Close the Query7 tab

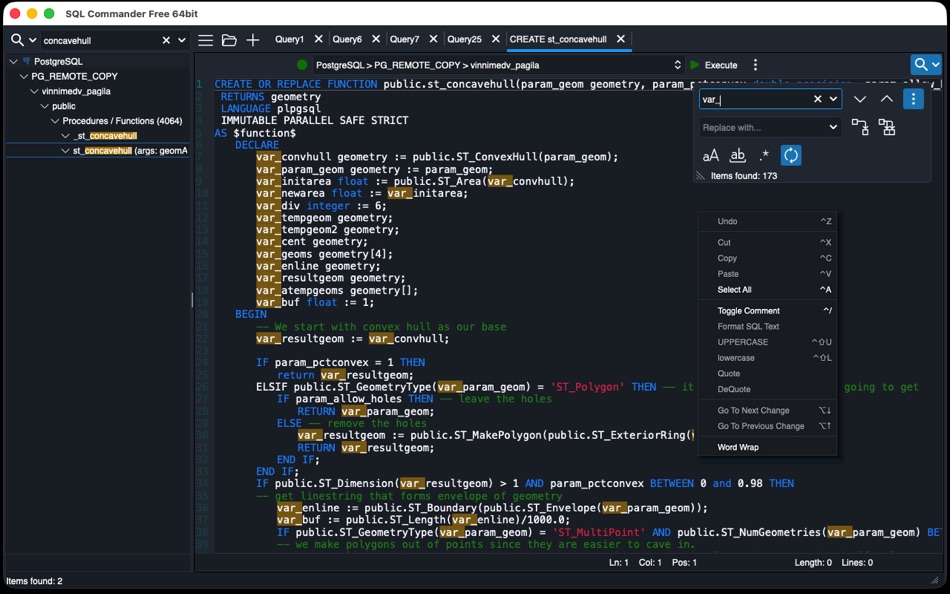433,39
